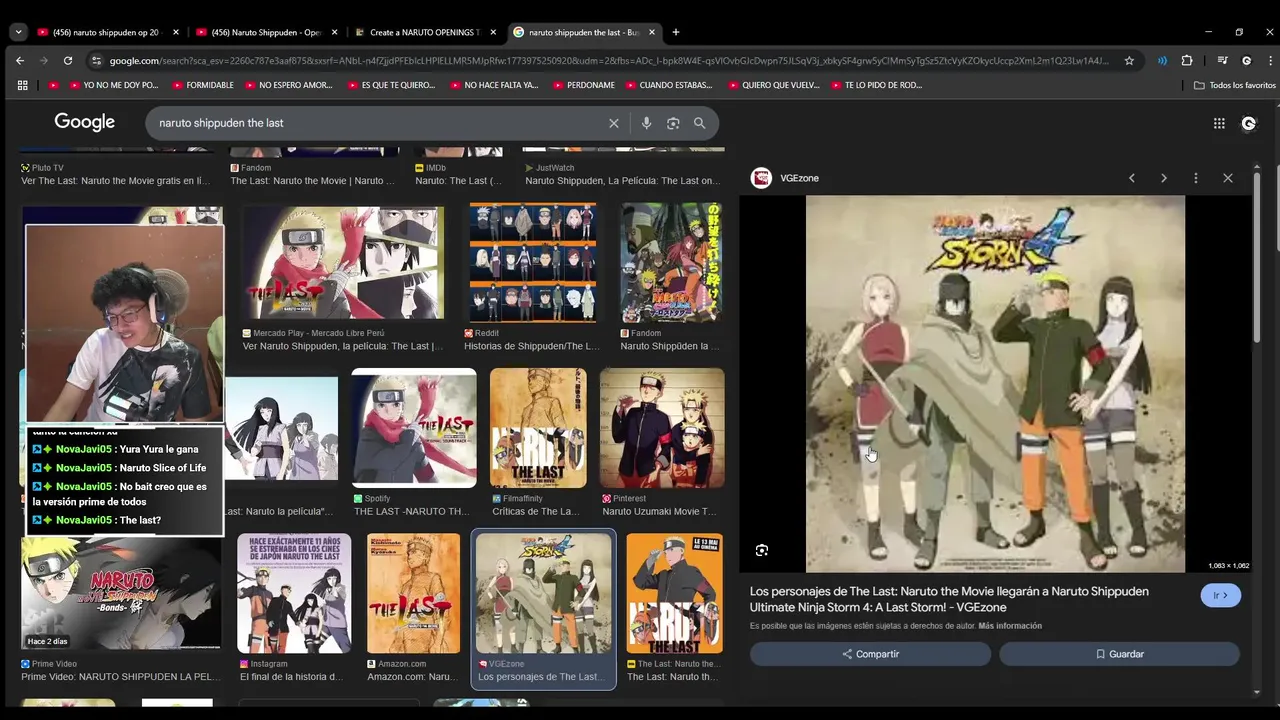Open 'Más información' copyright link

pyautogui.click(x=1010, y=626)
